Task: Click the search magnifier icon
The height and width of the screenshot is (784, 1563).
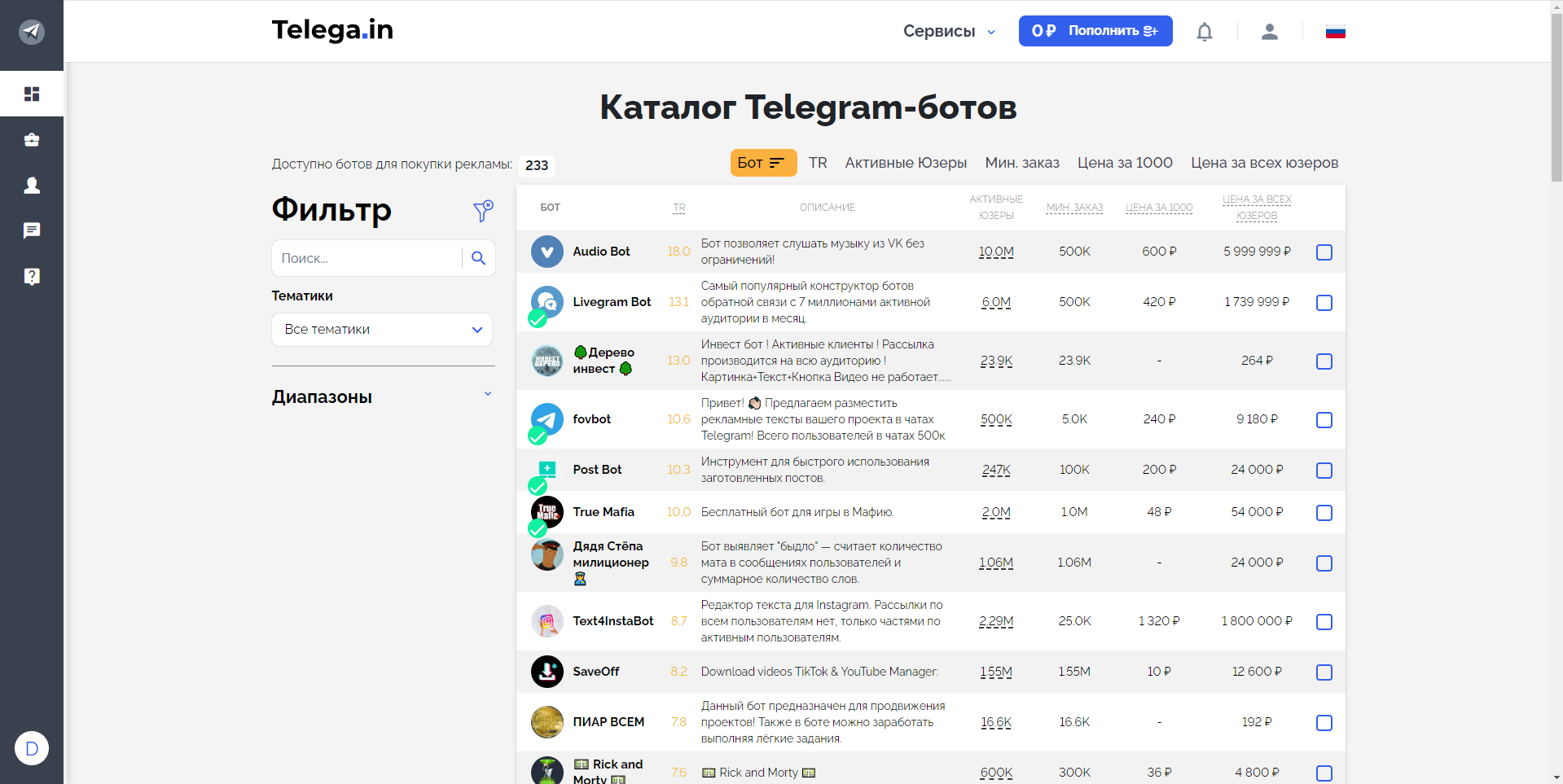Action: tap(479, 258)
